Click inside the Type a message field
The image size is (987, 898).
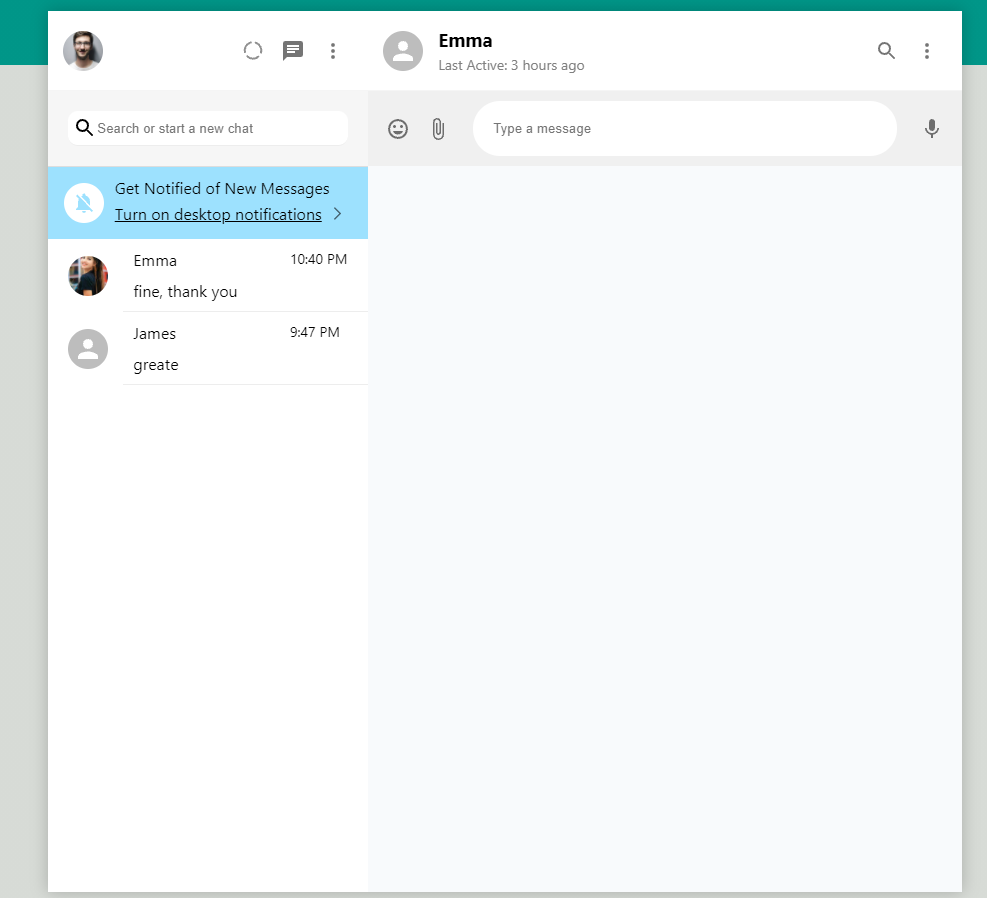(685, 128)
